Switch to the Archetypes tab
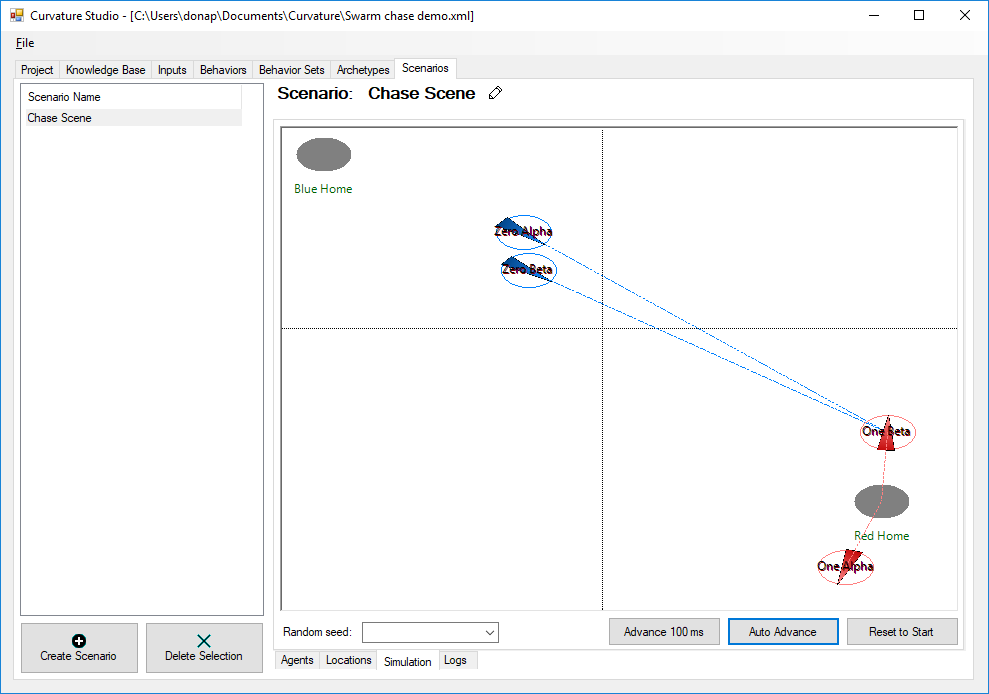This screenshot has width=989, height=694. [x=363, y=70]
